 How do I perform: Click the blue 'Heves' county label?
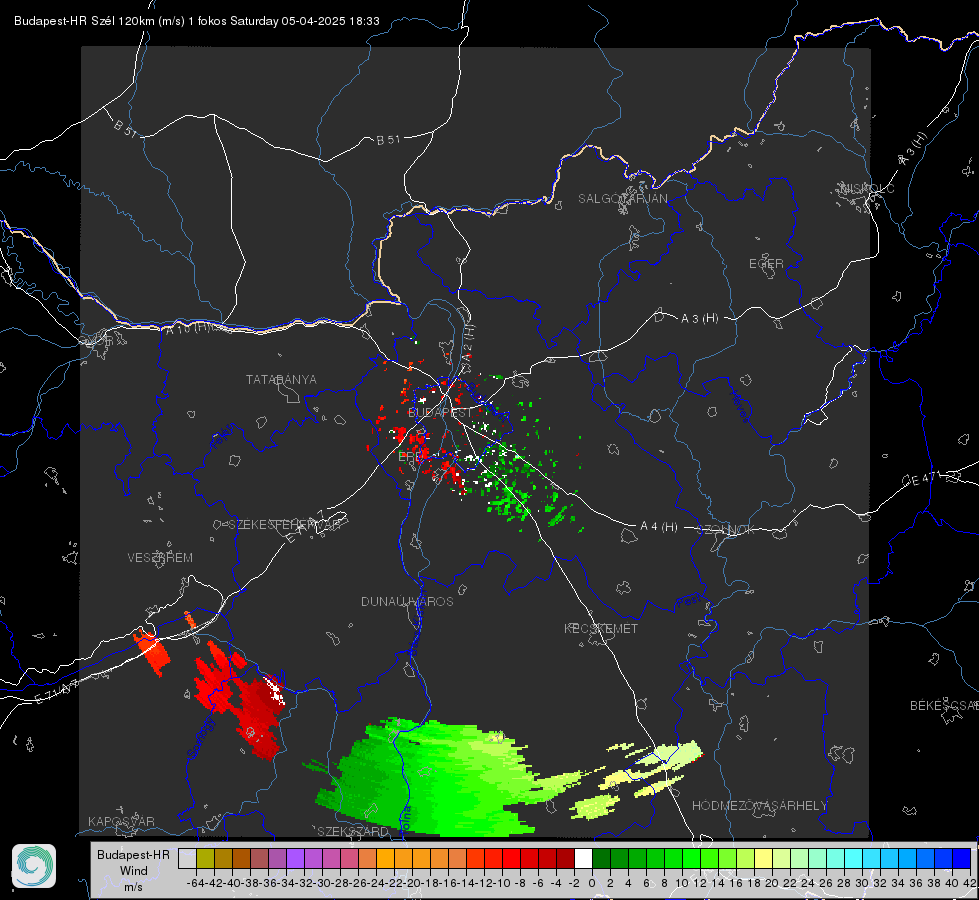pos(739,405)
